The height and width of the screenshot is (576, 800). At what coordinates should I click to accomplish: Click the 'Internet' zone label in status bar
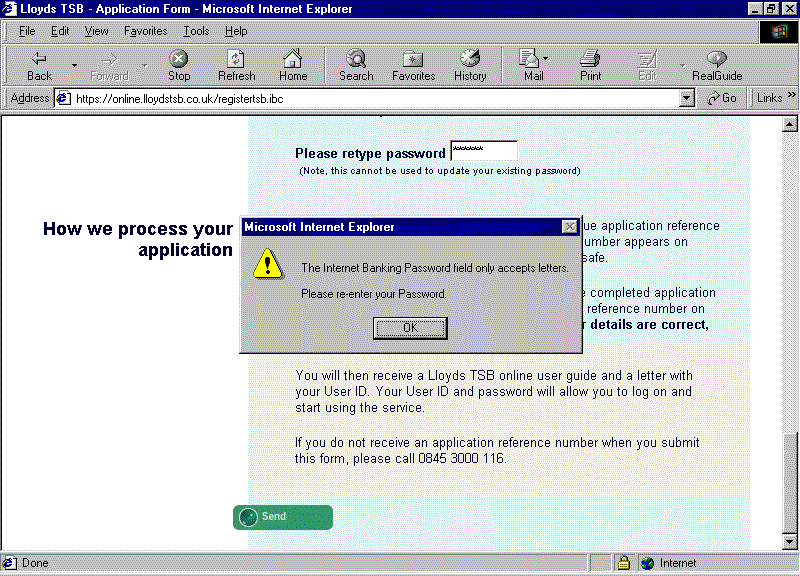click(678, 563)
